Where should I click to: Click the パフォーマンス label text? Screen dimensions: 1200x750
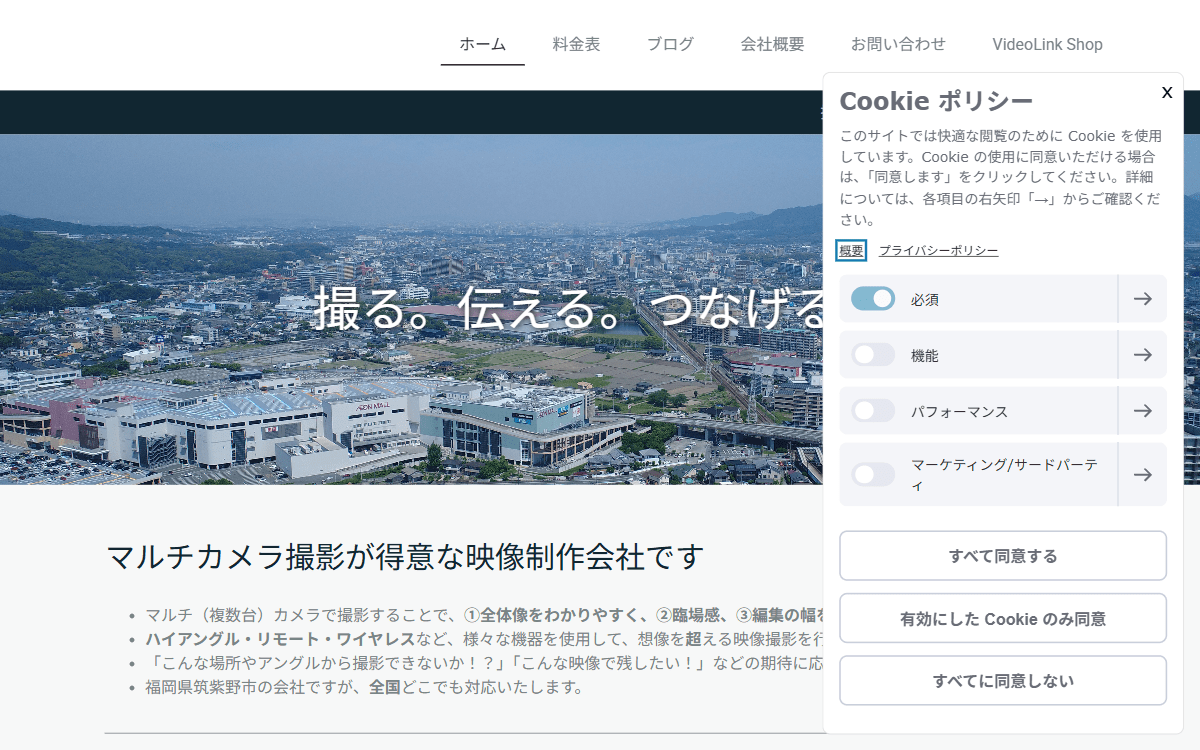click(x=959, y=411)
